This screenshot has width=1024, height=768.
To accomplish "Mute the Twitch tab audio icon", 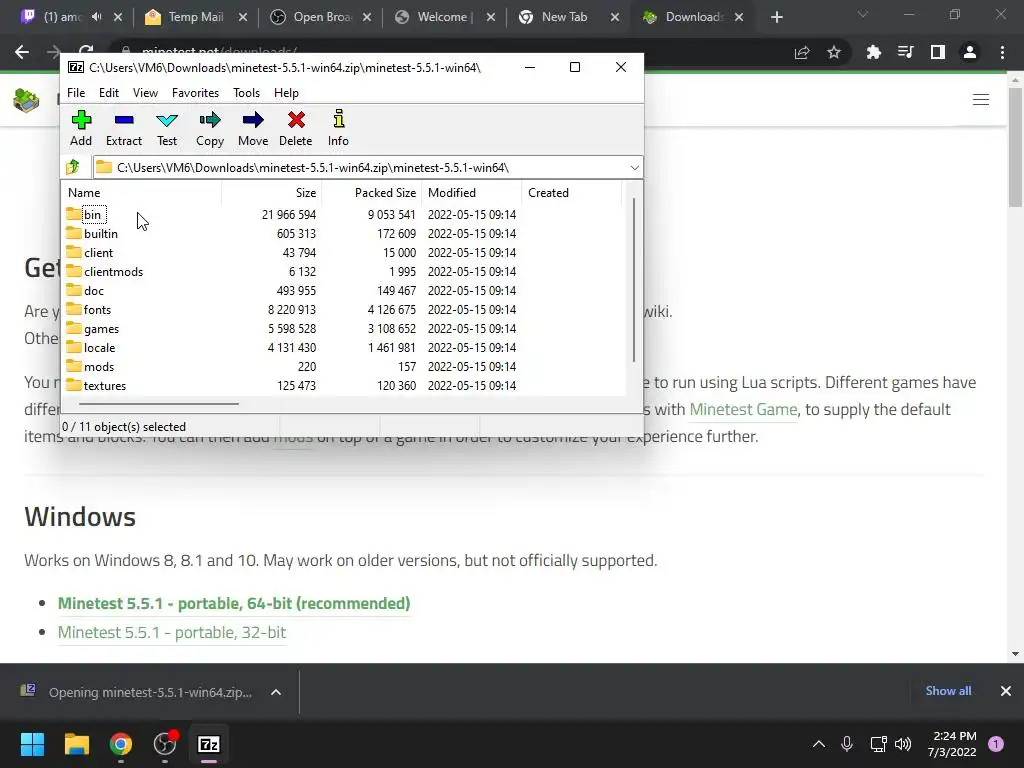I will (x=97, y=17).
